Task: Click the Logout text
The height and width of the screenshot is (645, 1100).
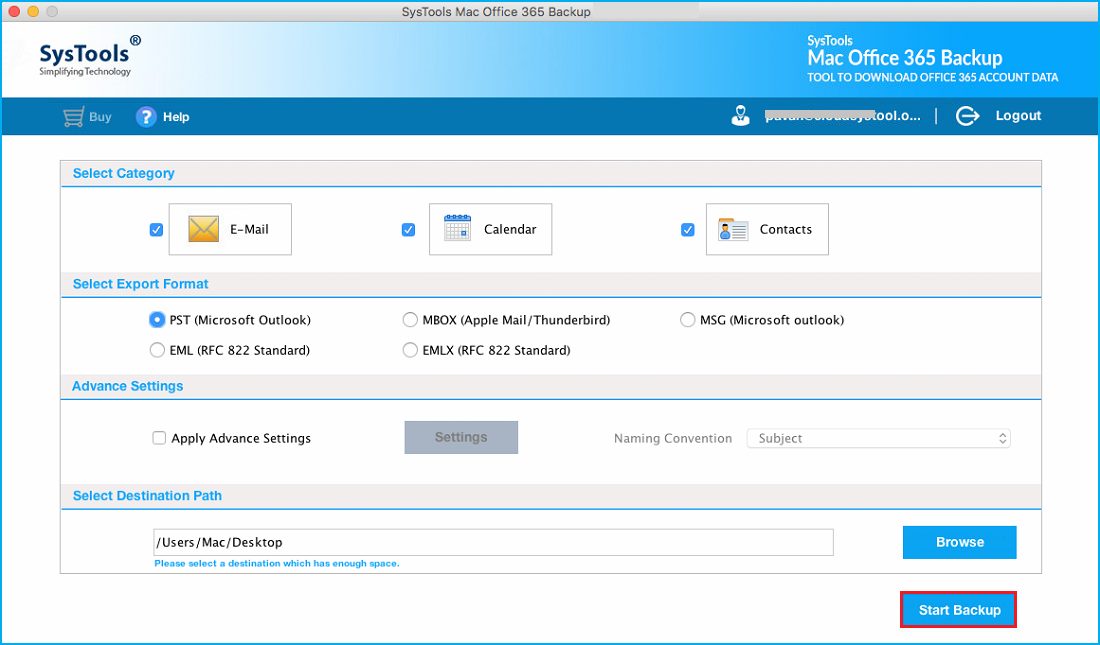Action: click(x=1018, y=116)
